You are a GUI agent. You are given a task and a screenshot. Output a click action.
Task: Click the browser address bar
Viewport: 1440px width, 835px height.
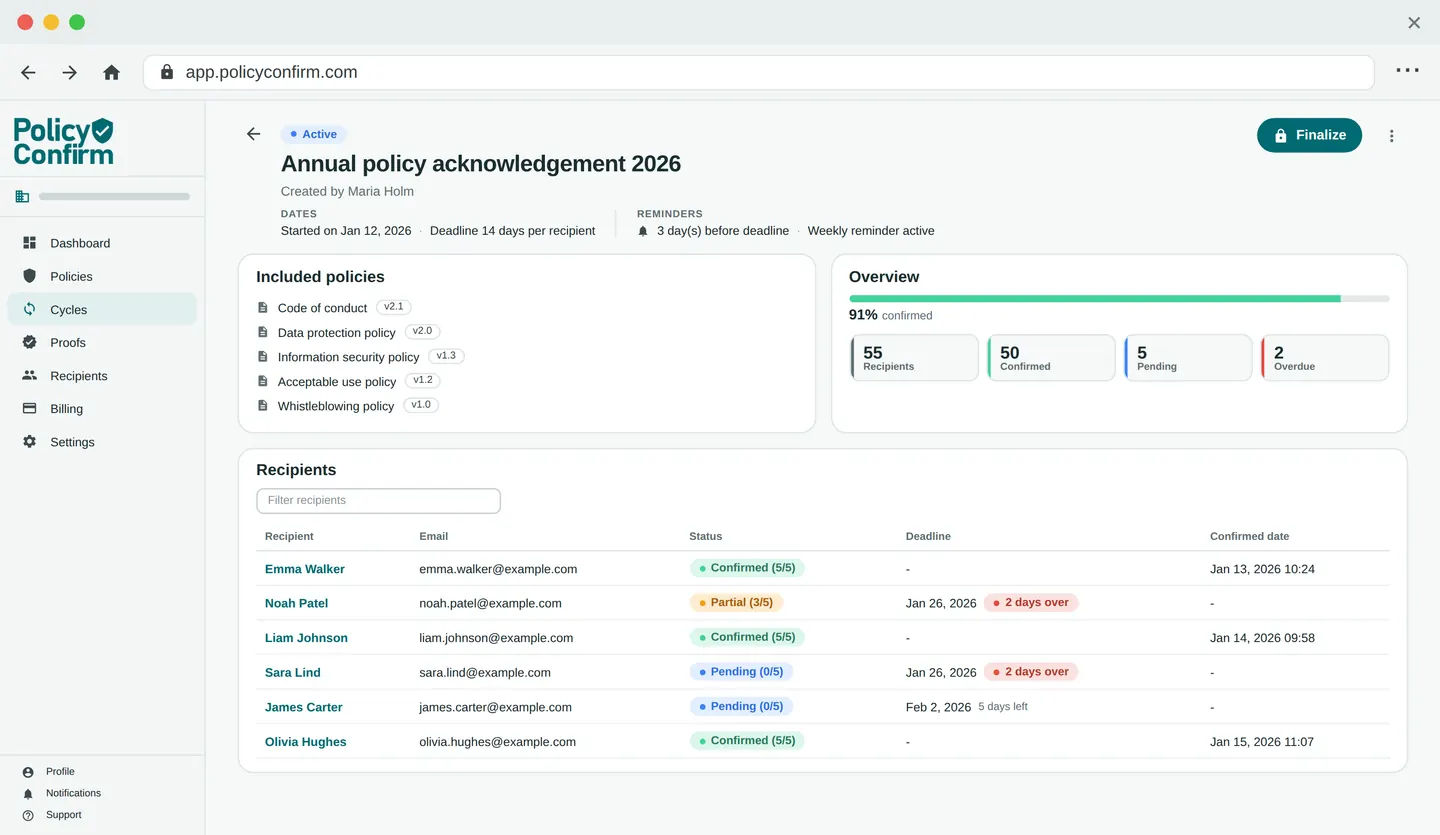point(758,72)
